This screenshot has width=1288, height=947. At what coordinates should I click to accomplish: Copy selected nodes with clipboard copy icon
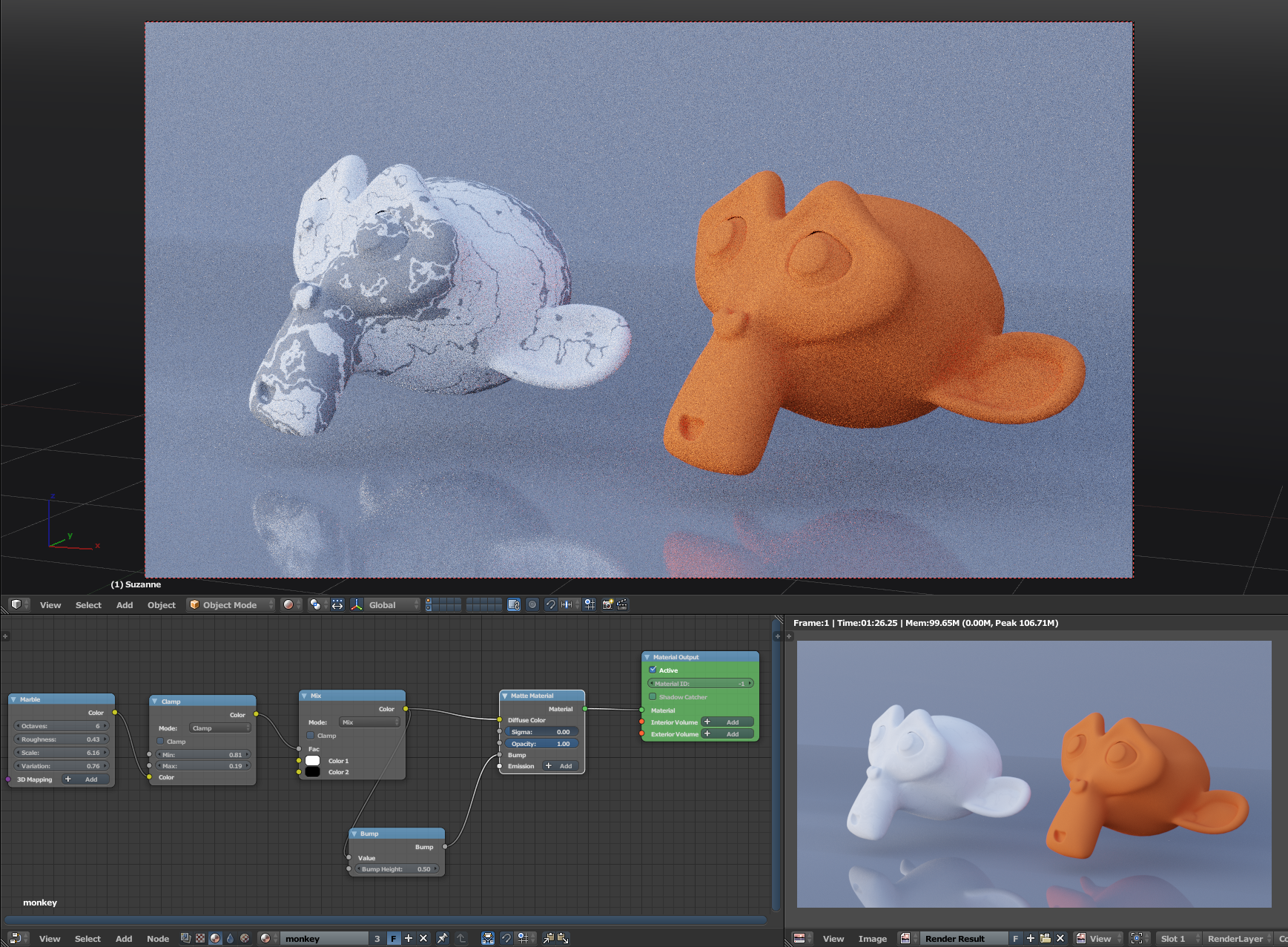click(x=549, y=938)
